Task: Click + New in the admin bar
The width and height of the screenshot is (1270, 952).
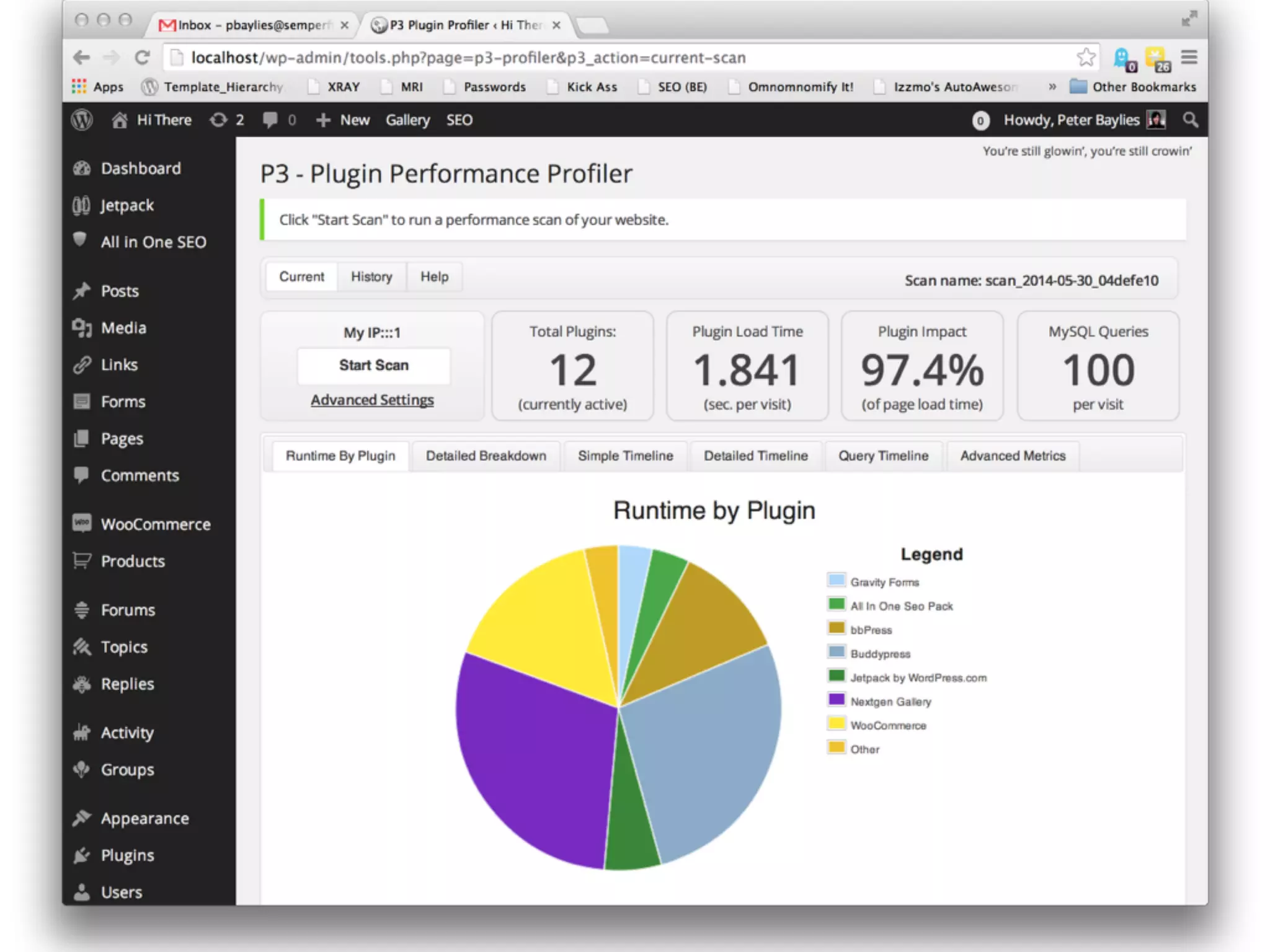Action: (x=343, y=120)
